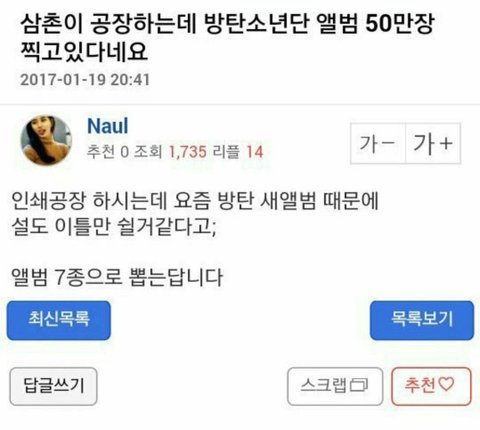Image resolution: width=480 pixels, height=430 pixels.
Task: Click the copy icon in 스크랩 button
Action: click(x=359, y=385)
